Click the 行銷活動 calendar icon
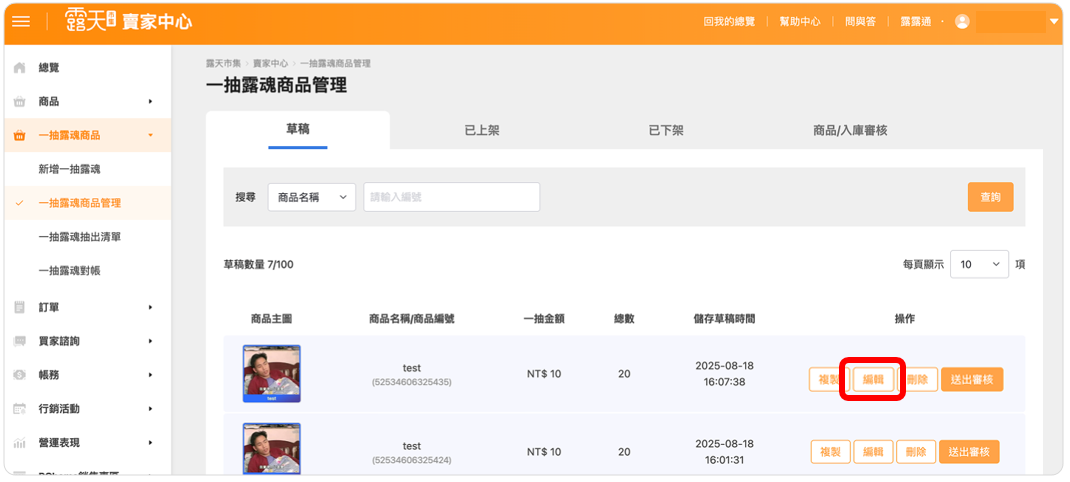Screen dimensions: 1070x482 (19, 409)
